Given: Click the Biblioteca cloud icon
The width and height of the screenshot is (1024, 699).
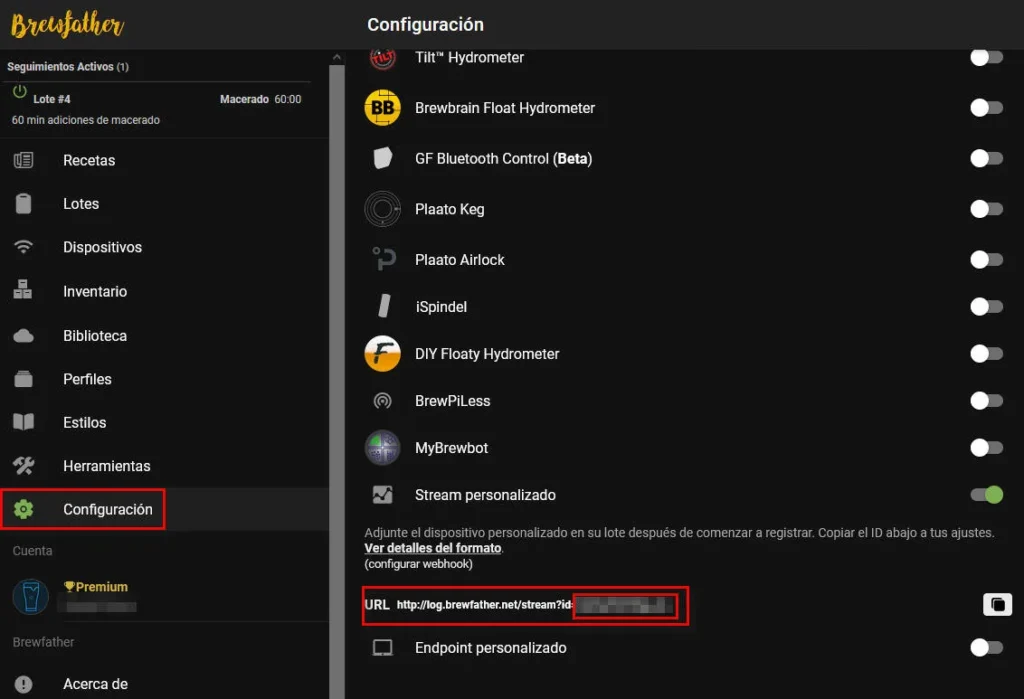Looking at the screenshot, I should pos(24,336).
